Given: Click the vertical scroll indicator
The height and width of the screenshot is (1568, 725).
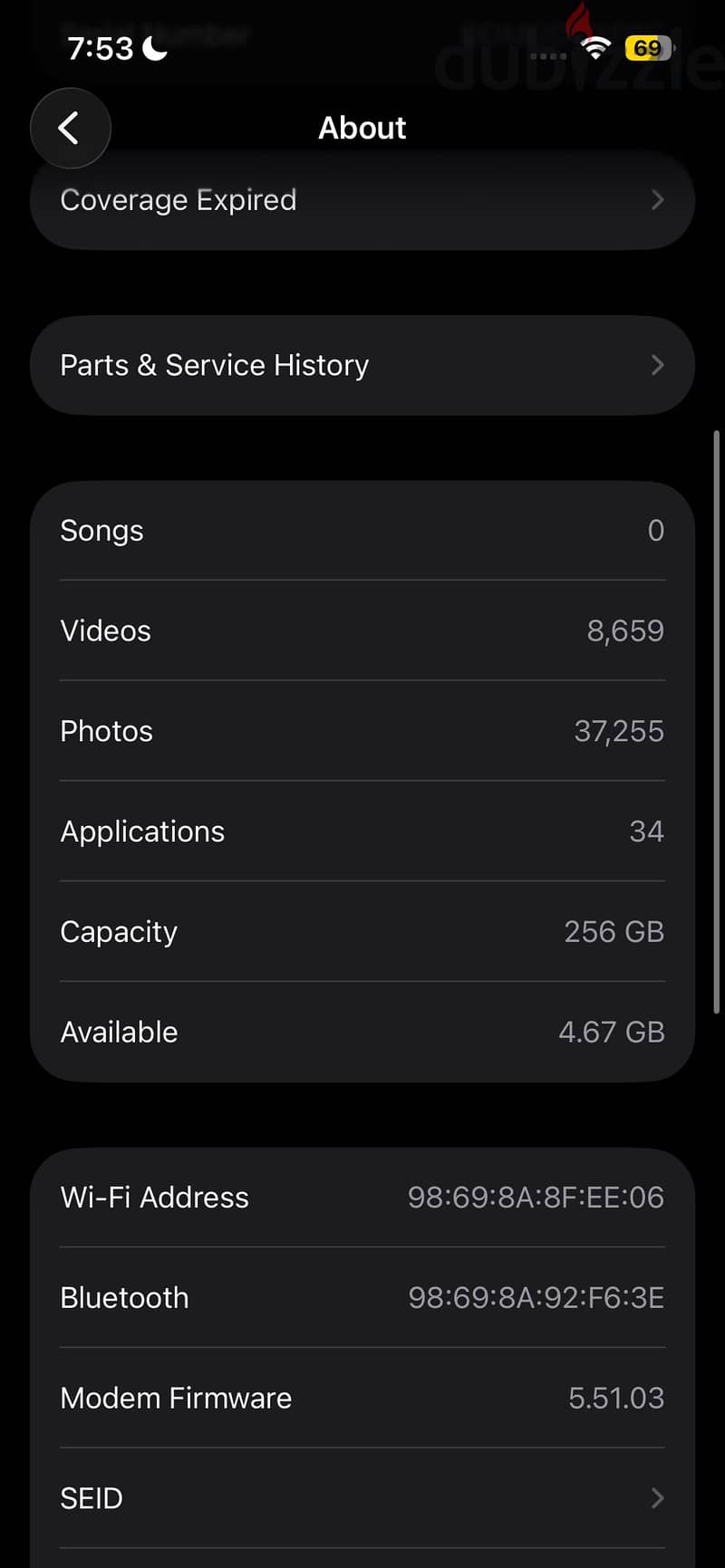Looking at the screenshot, I should pyautogui.click(x=716, y=722).
